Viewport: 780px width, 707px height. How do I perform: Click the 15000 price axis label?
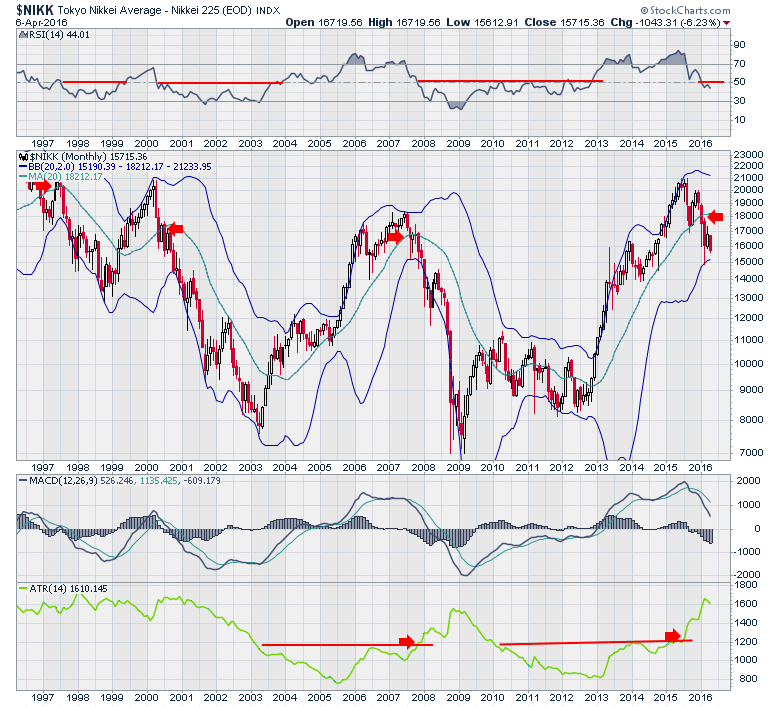pyautogui.click(x=748, y=262)
